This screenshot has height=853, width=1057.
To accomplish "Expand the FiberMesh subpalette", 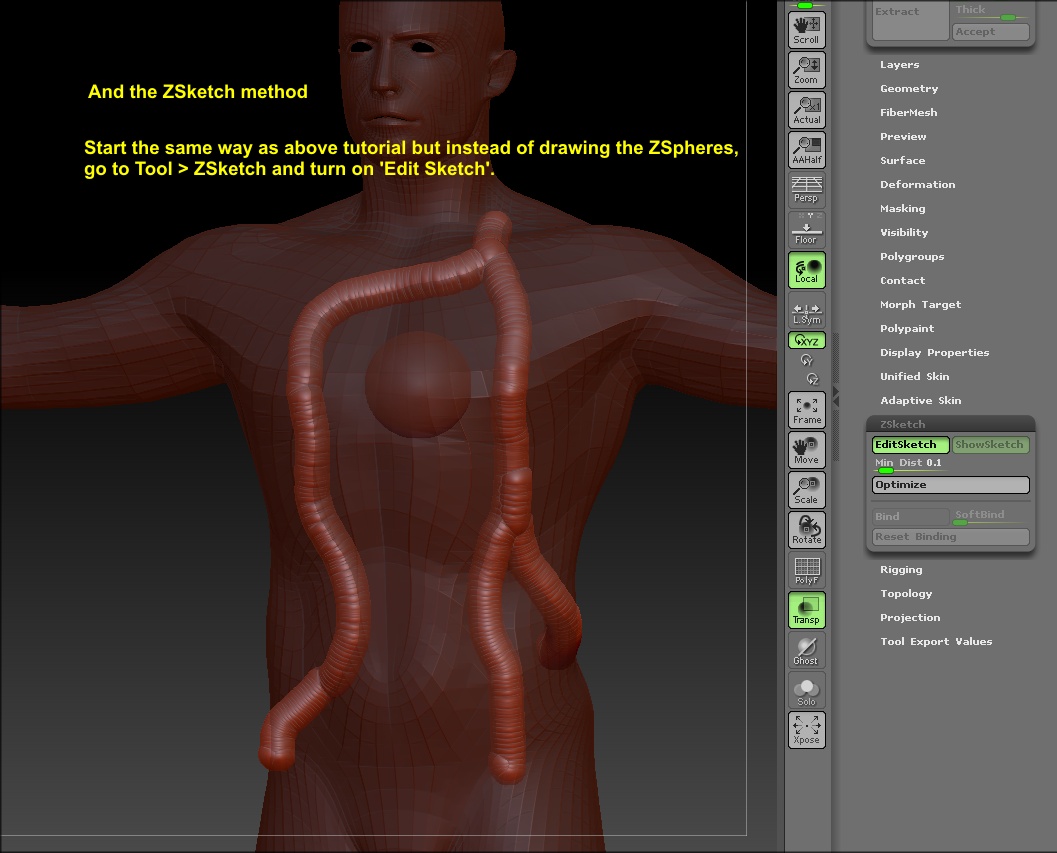I will coord(908,113).
